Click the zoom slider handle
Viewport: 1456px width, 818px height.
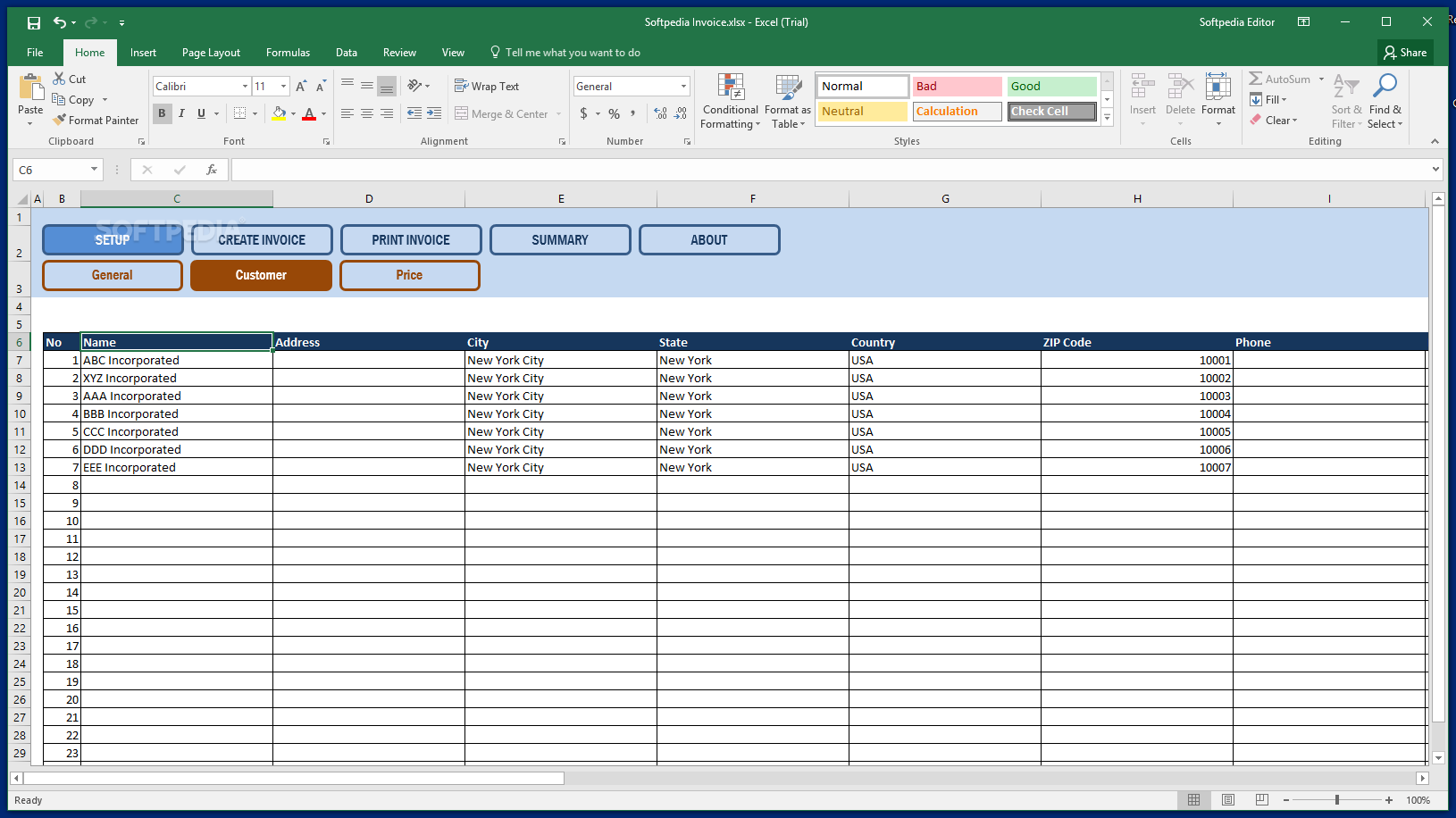[x=1337, y=800]
